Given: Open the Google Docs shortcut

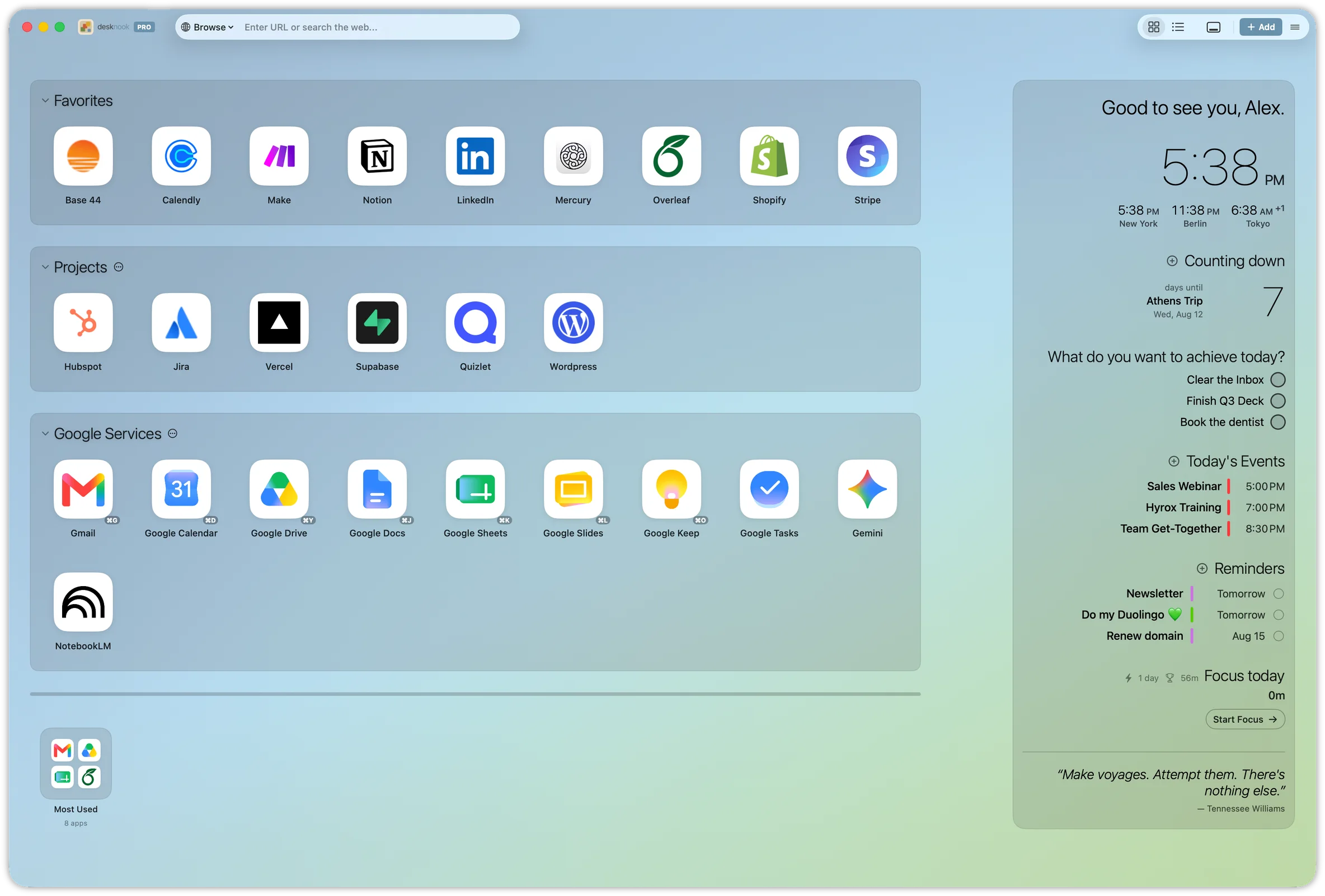Looking at the screenshot, I should [x=378, y=489].
